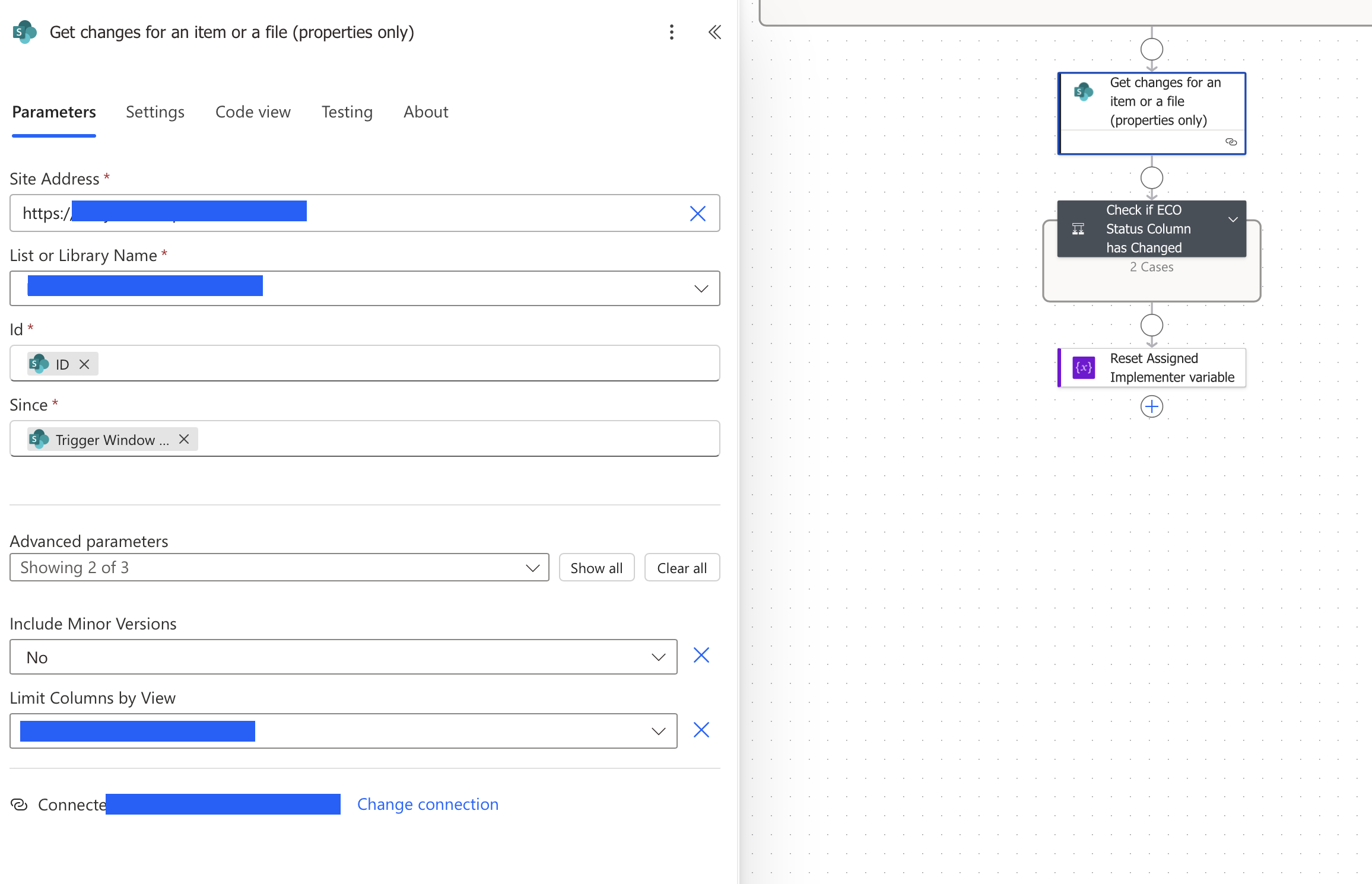
Task: Click the Show all button
Action: click(x=596, y=568)
